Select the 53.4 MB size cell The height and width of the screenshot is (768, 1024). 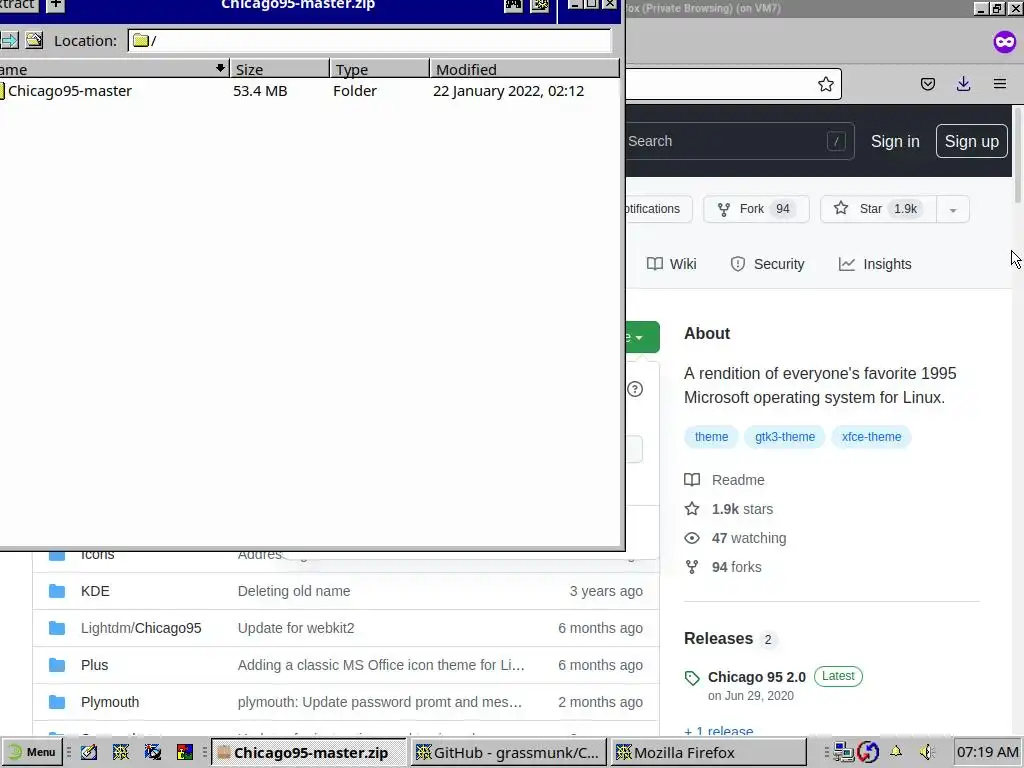click(260, 91)
